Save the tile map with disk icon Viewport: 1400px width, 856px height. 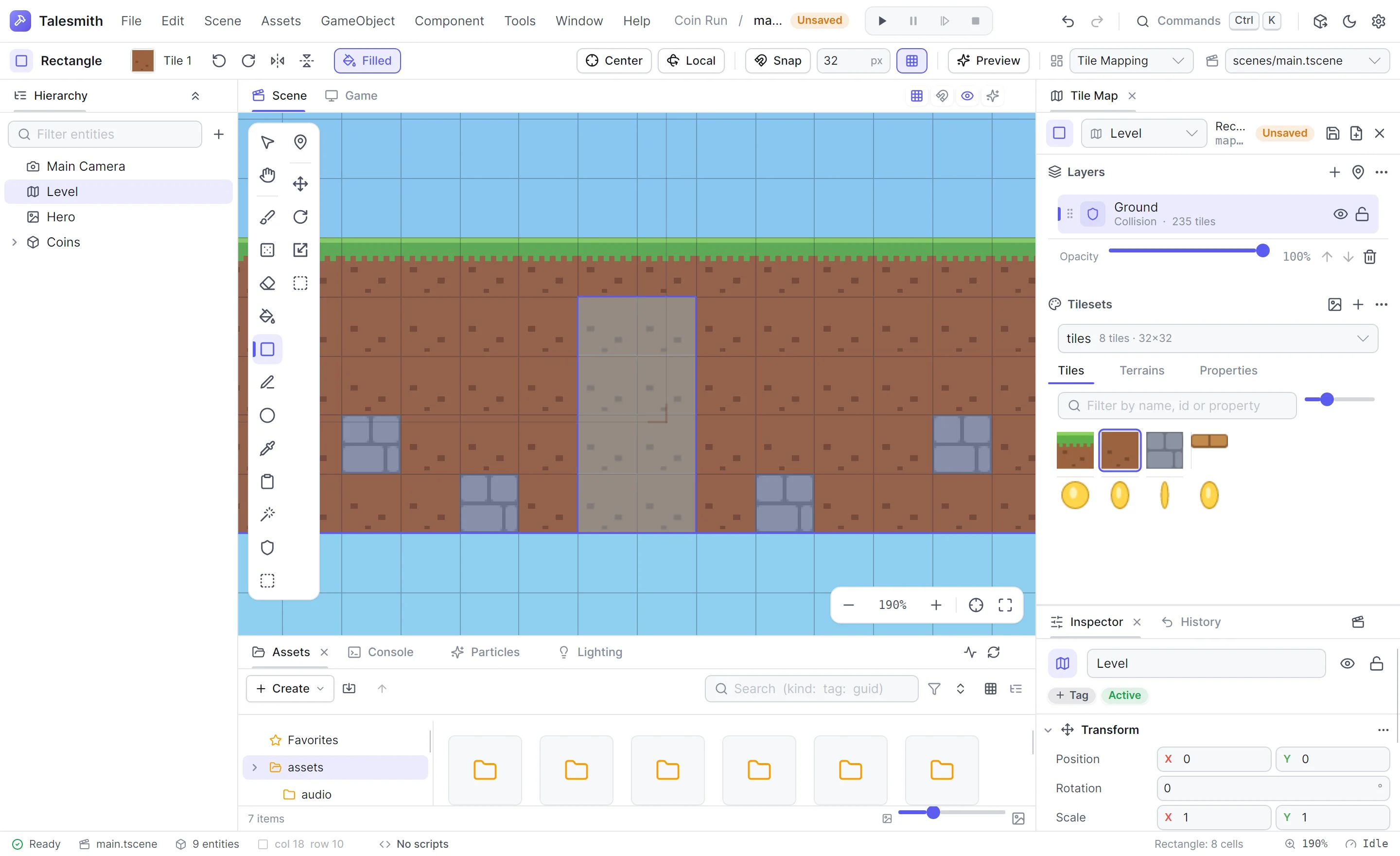click(x=1332, y=134)
